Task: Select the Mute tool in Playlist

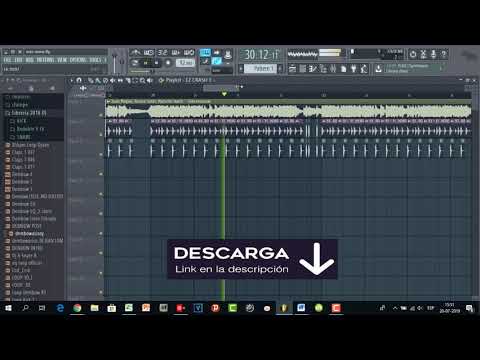Action: (x=113, y=80)
